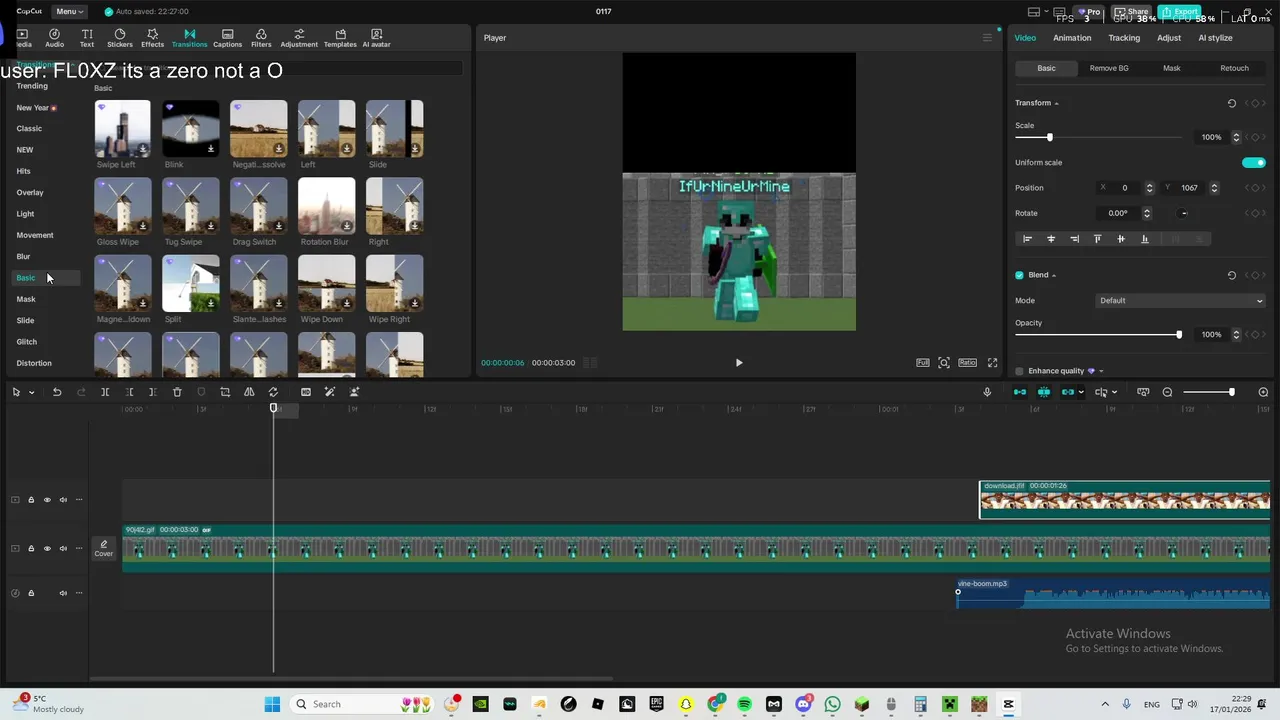Open the Blend Mode dropdown
1280x720 pixels.
pyautogui.click(x=1181, y=300)
